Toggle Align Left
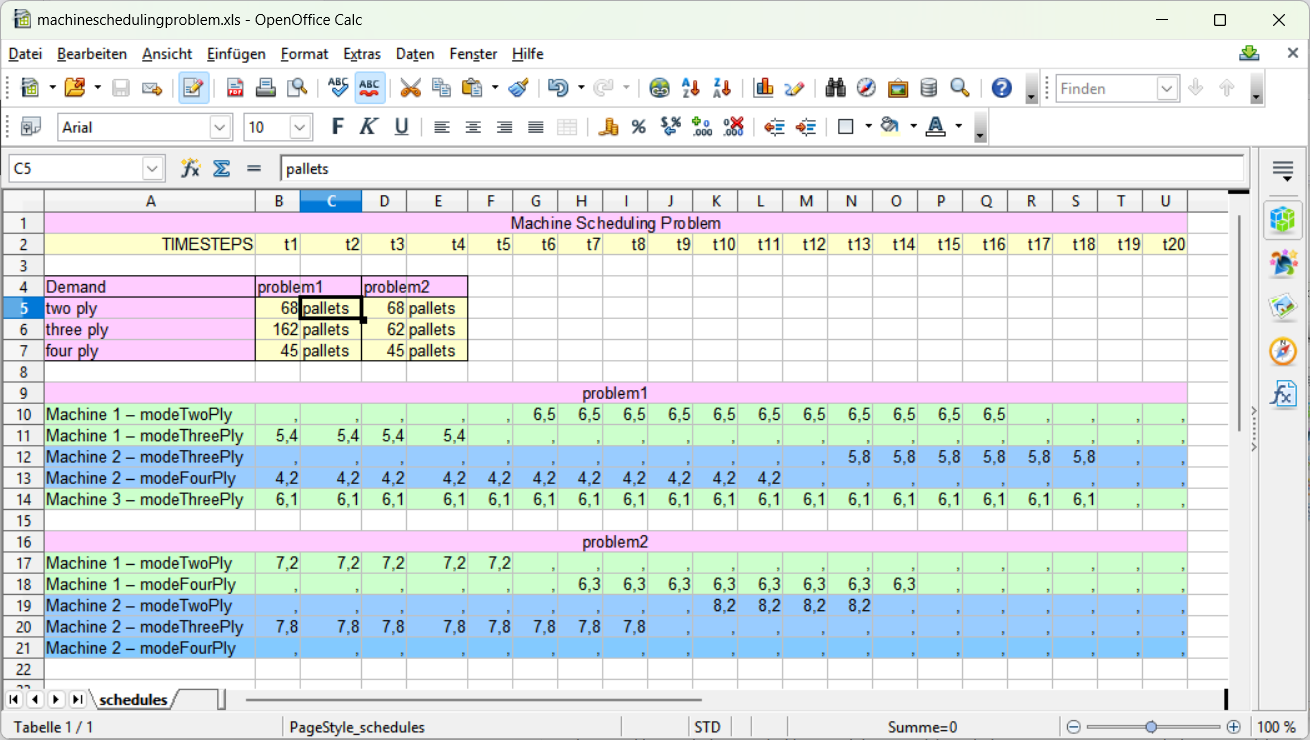 point(441,127)
